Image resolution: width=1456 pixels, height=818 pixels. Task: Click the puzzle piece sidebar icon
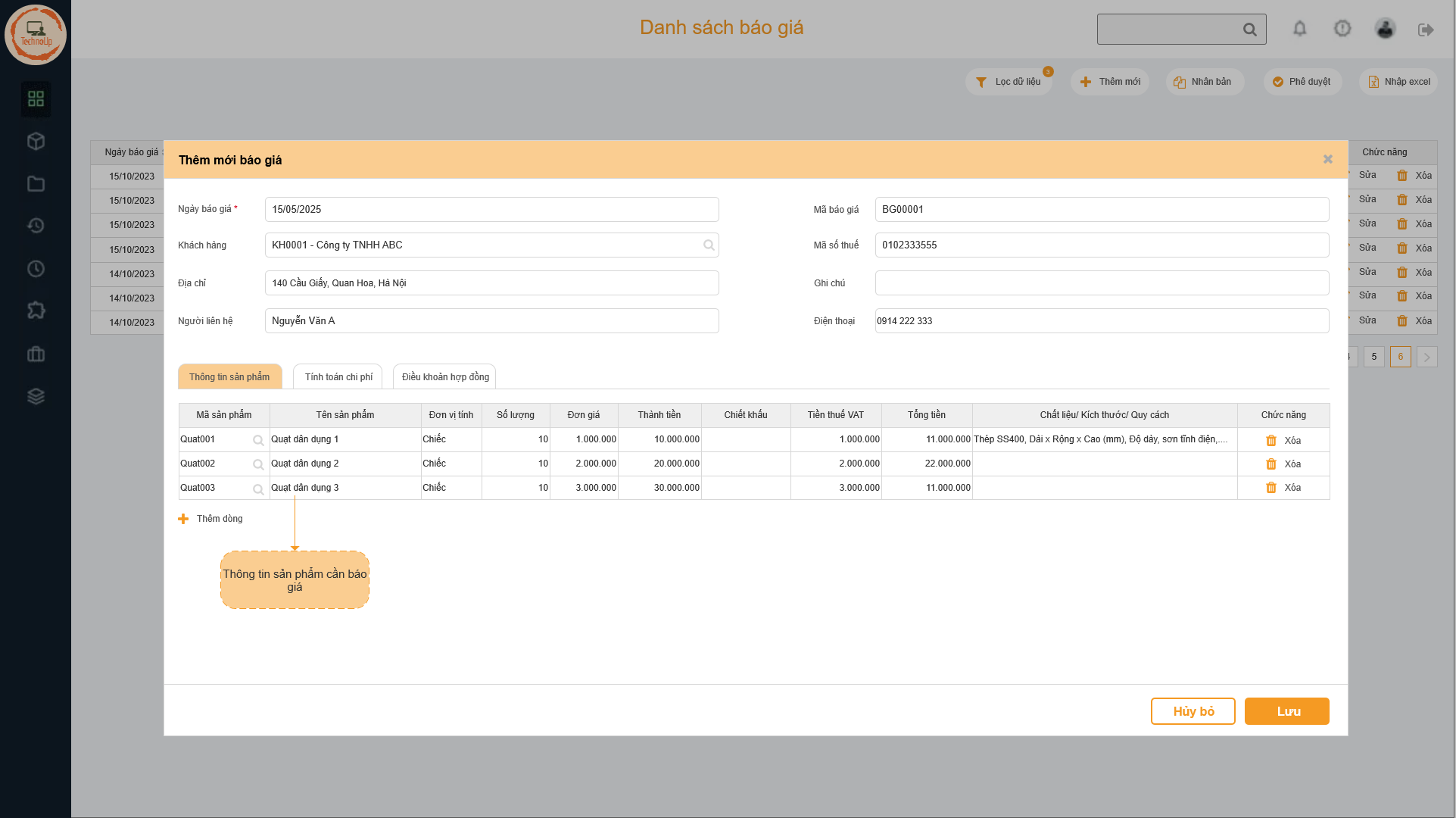[x=36, y=311]
